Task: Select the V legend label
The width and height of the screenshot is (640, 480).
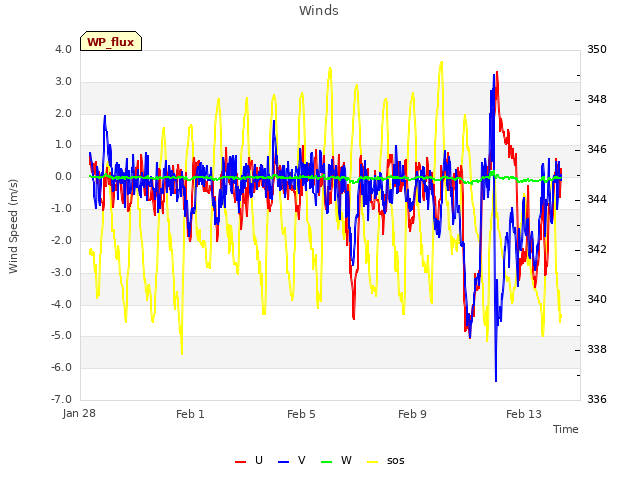Action: [x=301, y=460]
